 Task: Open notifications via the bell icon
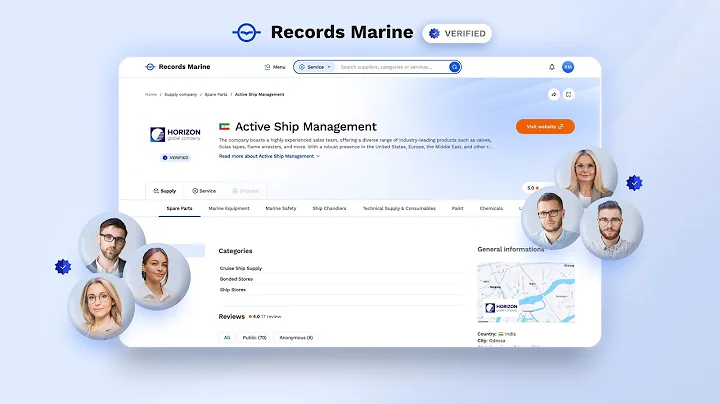pyautogui.click(x=552, y=67)
